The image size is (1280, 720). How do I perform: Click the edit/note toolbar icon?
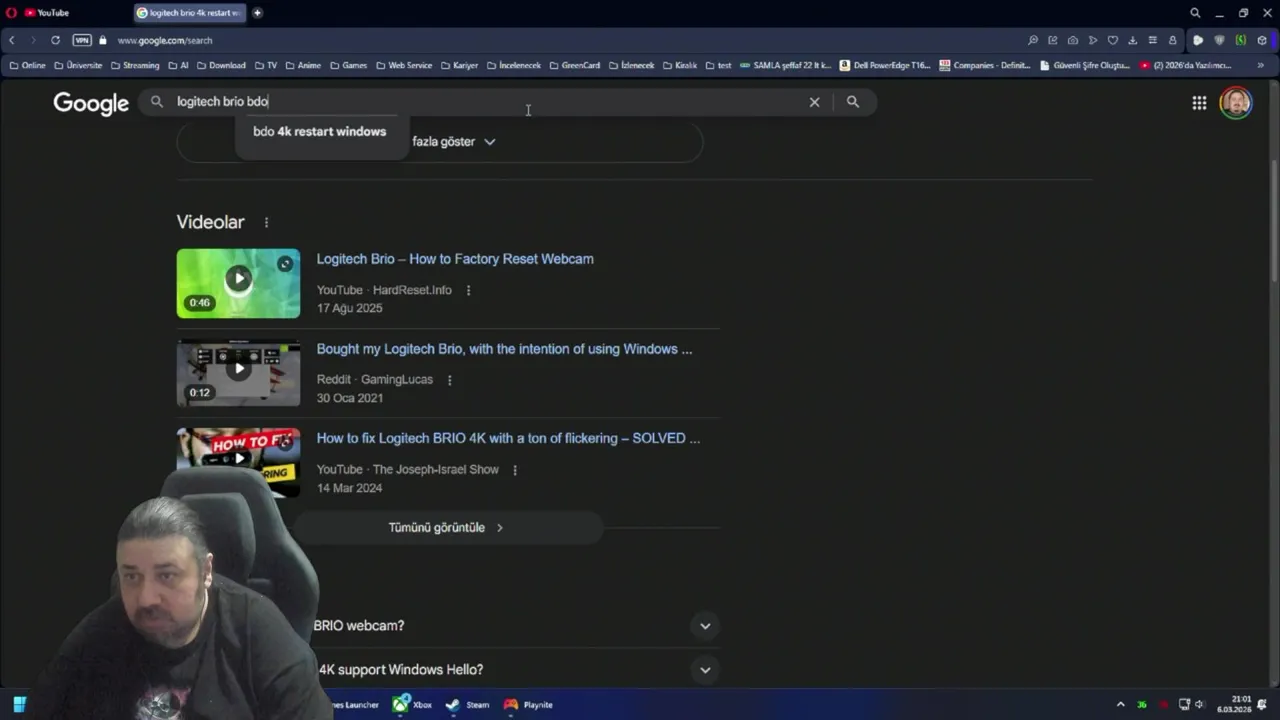coord(1053,40)
